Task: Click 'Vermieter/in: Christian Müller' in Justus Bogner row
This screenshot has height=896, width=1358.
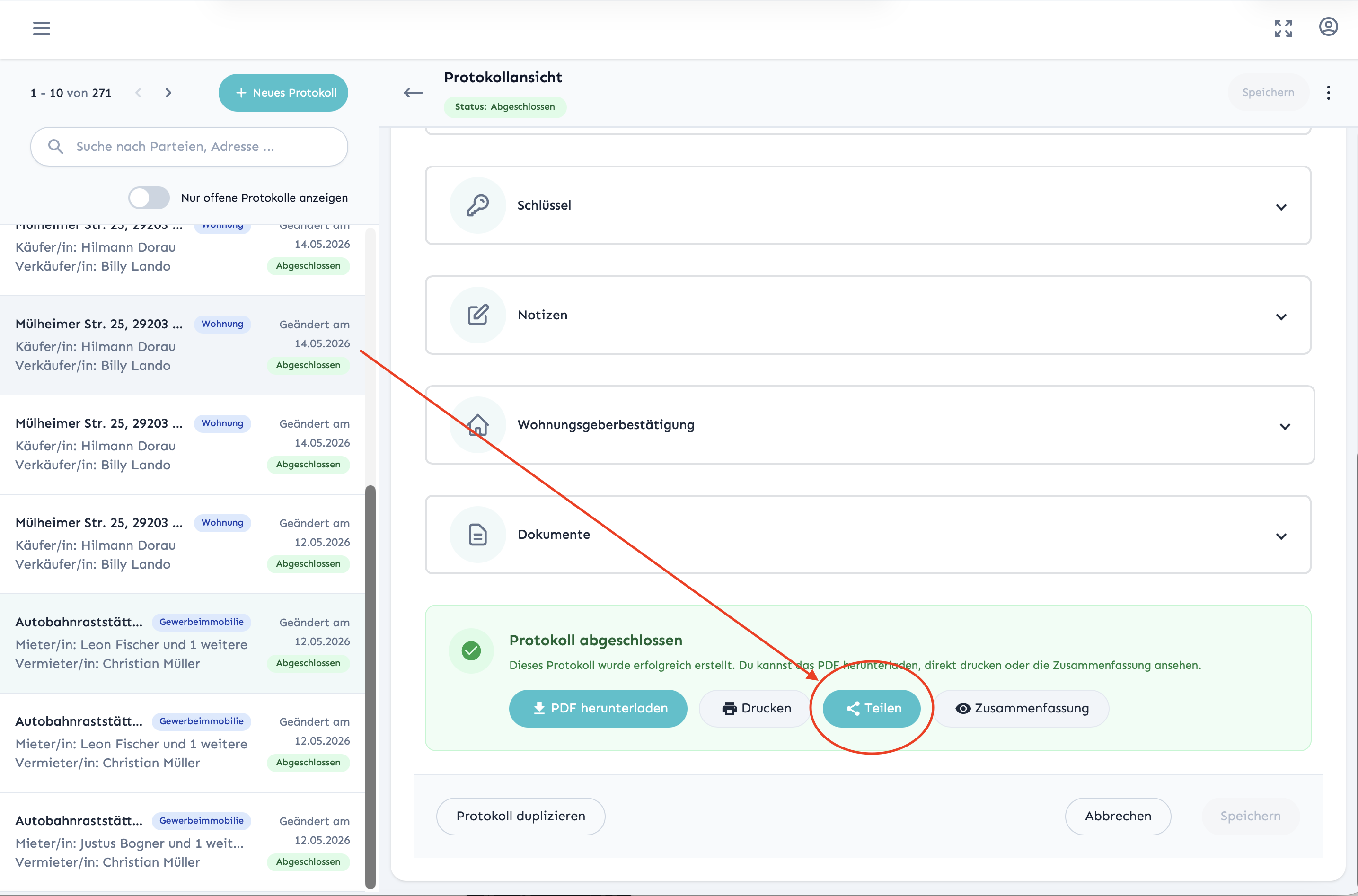Action: pyautogui.click(x=107, y=862)
